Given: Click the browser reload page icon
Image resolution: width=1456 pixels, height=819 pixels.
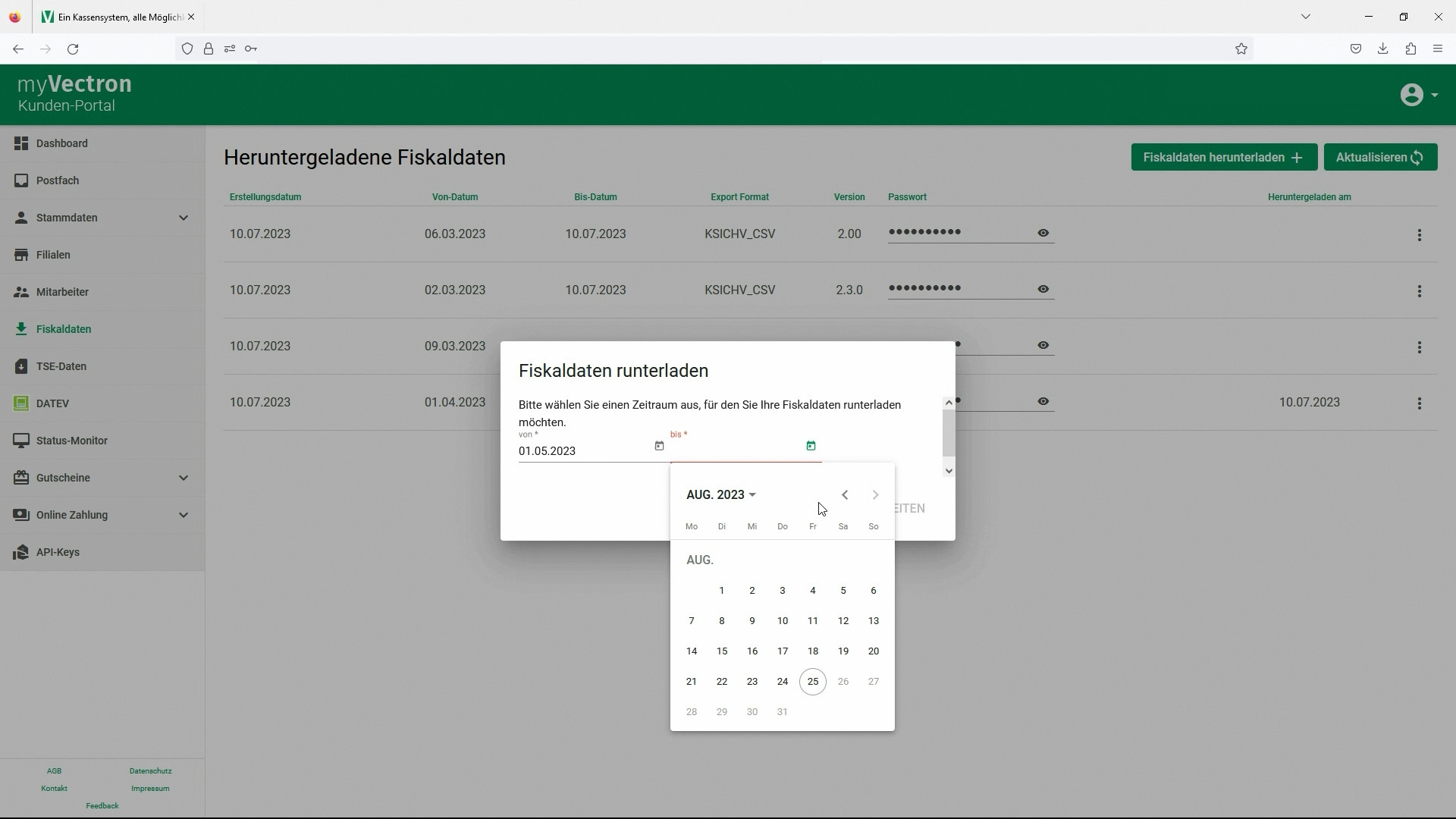Looking at the screenshot, I should (x=73, y=49).
